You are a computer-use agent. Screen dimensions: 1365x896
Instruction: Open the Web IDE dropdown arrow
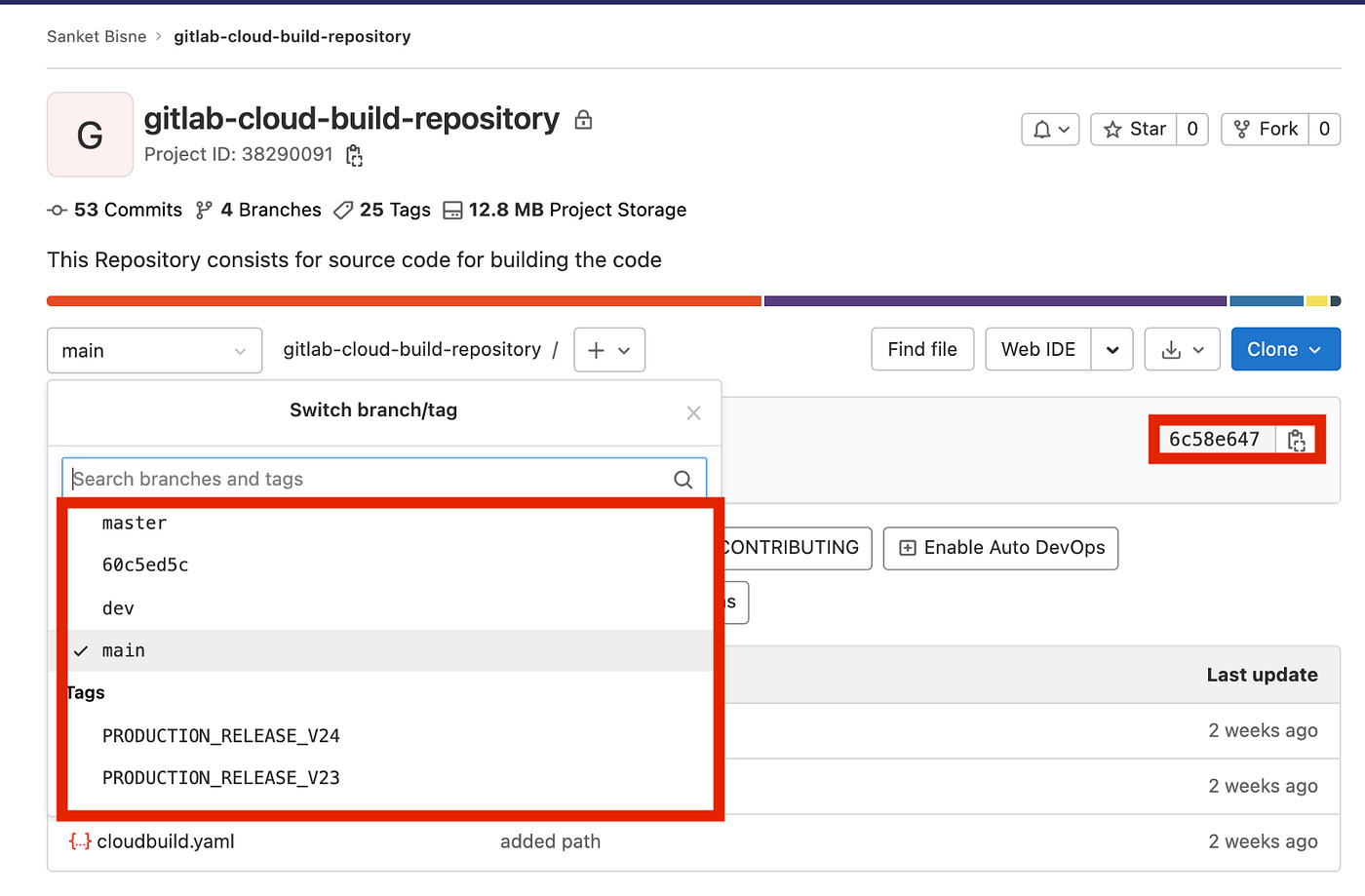1111,349
